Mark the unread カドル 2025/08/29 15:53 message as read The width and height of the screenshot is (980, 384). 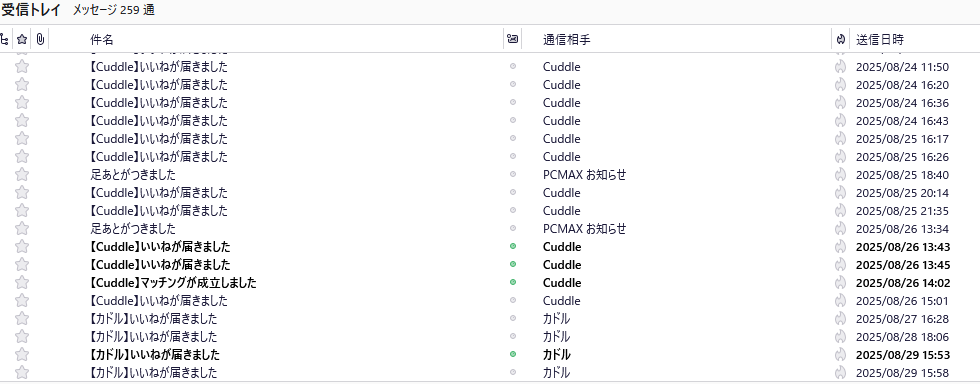[x=513, y=355]
